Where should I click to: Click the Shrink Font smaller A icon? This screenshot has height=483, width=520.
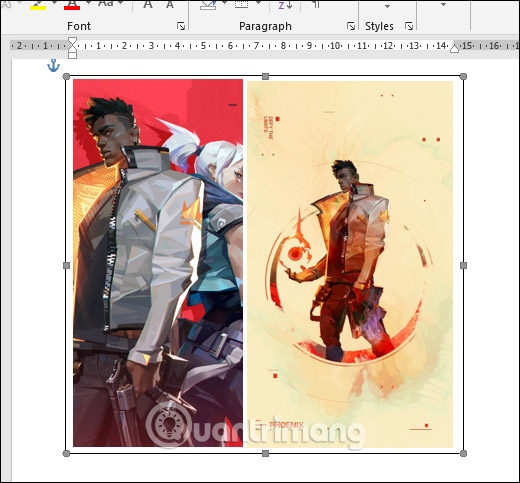click(x=170, y=5)
